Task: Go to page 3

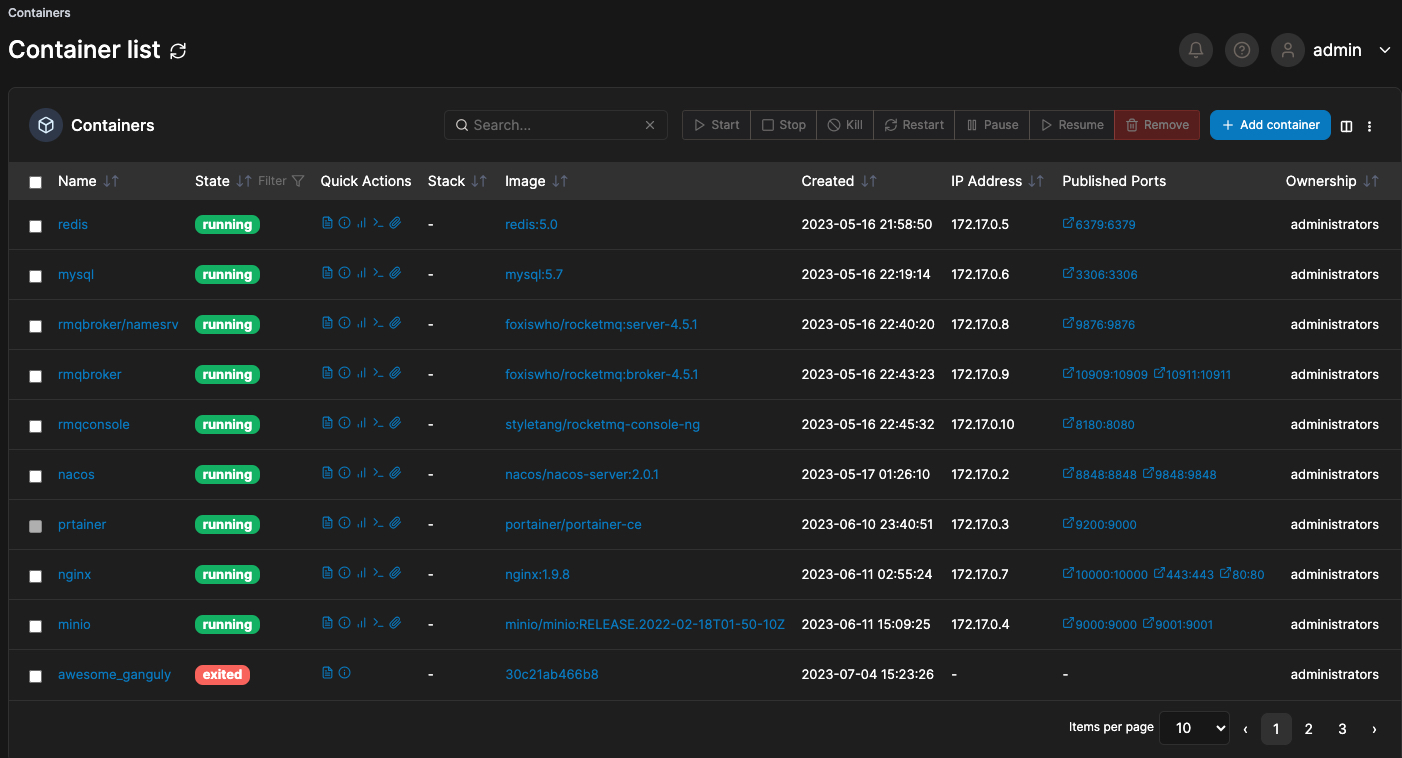Action: pyautogui.click(x=1342, y=729)
